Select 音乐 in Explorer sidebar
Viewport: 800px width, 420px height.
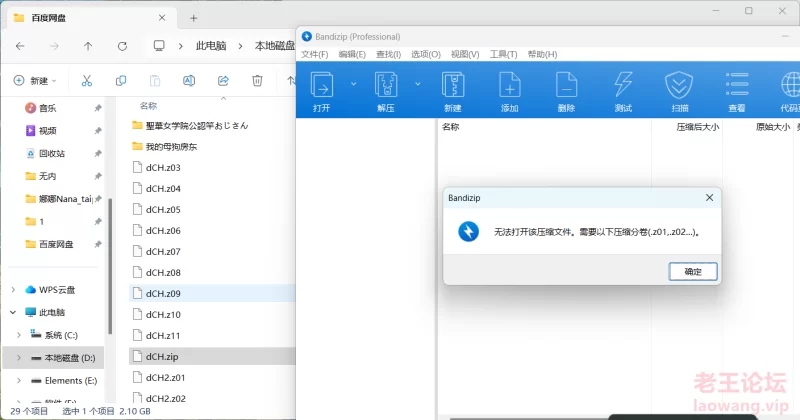click(x=47, y=108)
